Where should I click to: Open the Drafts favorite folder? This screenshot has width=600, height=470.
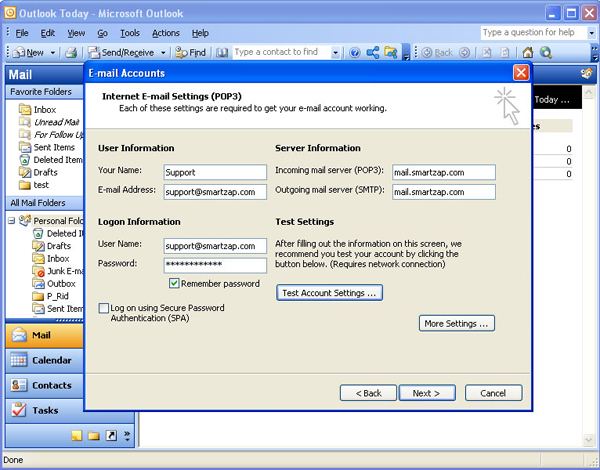click(x=38, y=172)
